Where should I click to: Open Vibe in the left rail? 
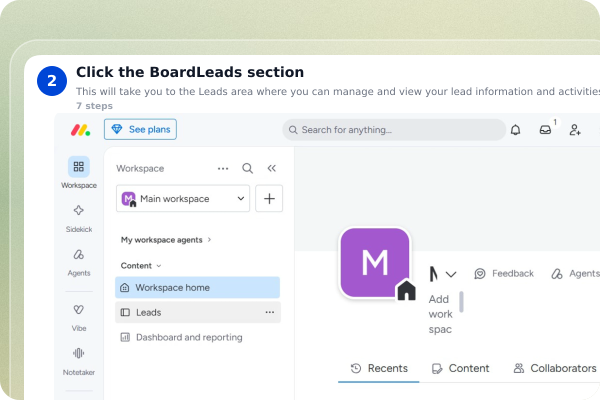click(79, 318)
